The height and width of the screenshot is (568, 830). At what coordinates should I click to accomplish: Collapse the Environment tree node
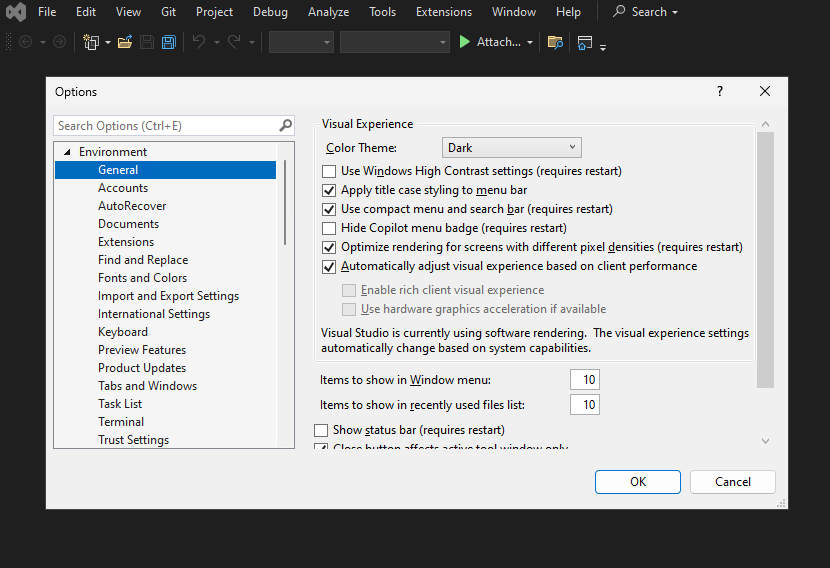pyautogui.click(x=67, y=152)
